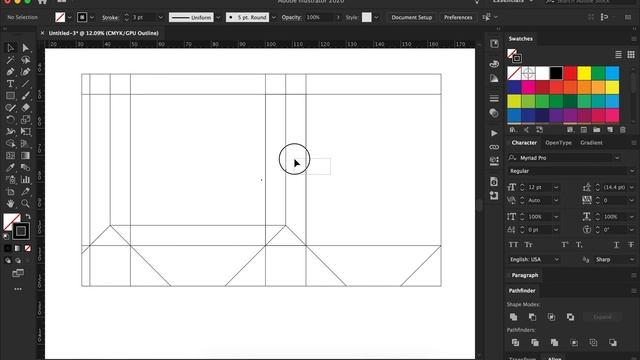The width and height of the screenshot is (640, 360).
Task: Select the Untitled-3 document tab
Action: coord(103,33)
